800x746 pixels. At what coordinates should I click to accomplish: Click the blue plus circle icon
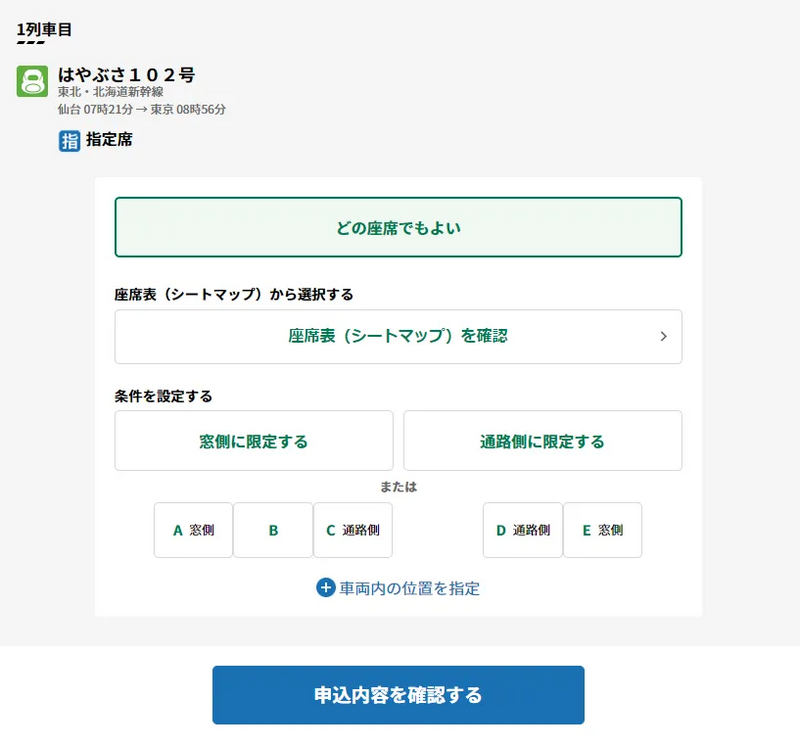pyautogui.click(x=326, y=588)
